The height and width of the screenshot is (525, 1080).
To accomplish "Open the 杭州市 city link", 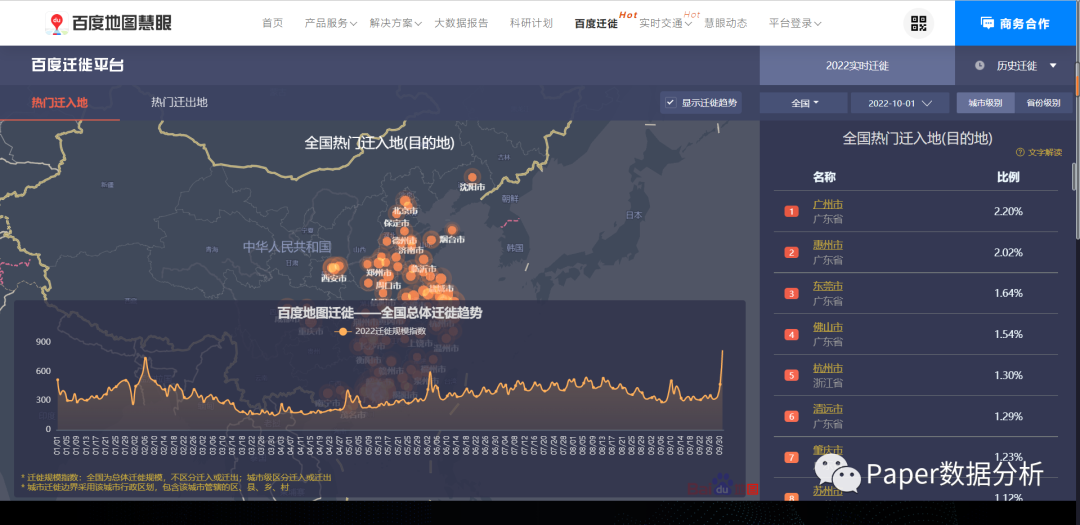I will click(x=828, y=369).
